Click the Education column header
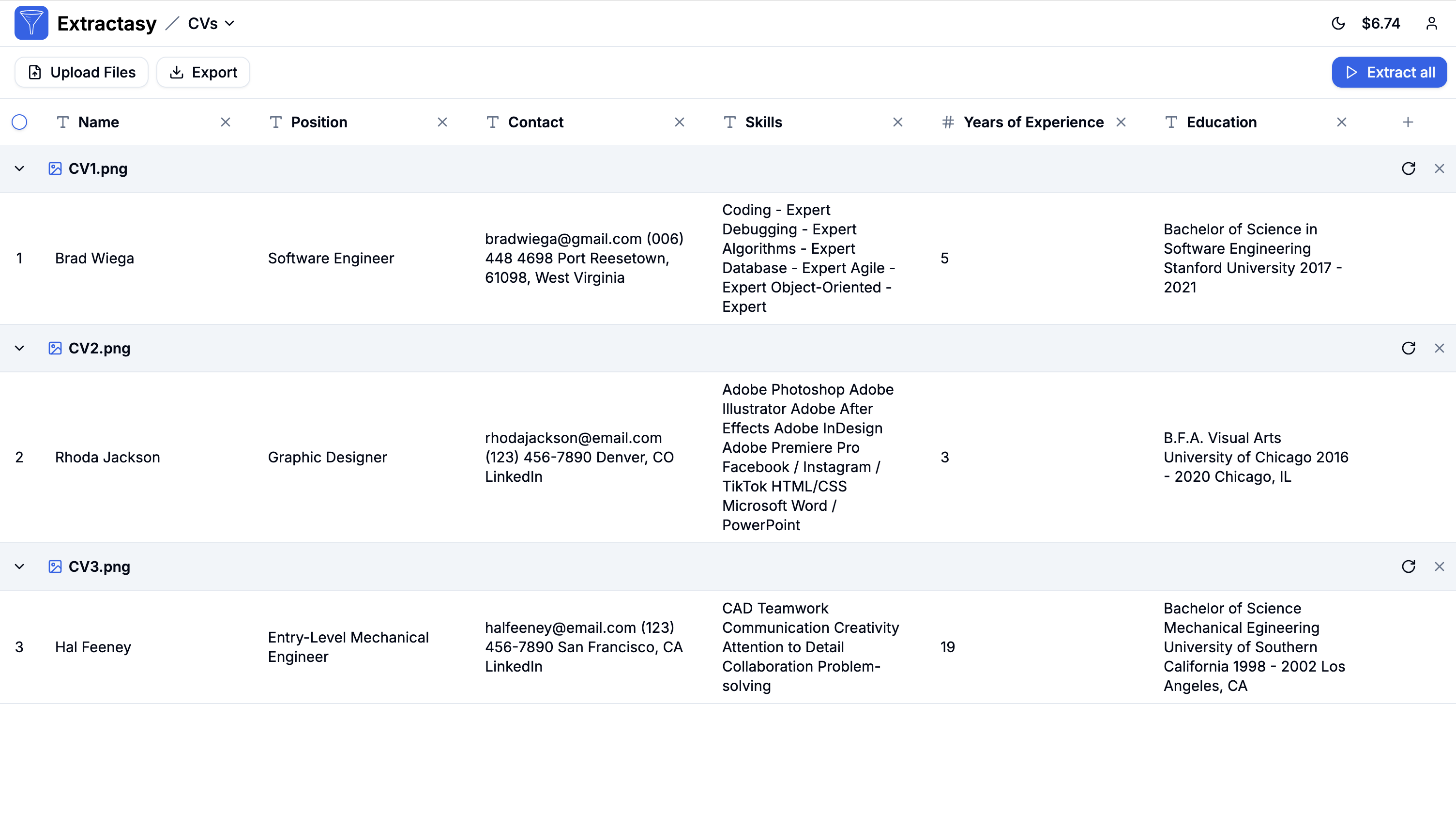Viewport: 1456px width, 827px height. tap(1221, 122)
